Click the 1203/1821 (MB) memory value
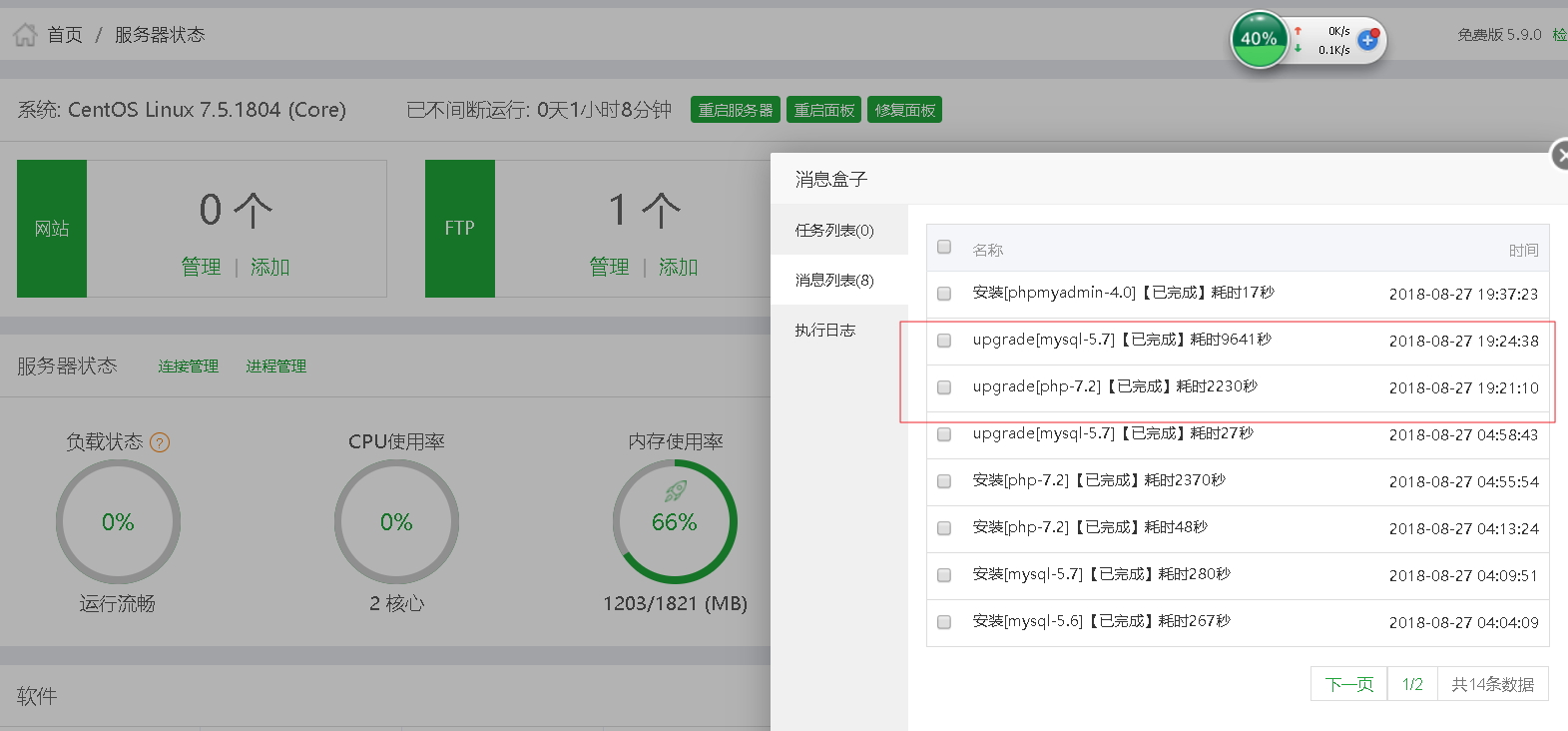Viewport: 1568px width, 731px height. 675,603
